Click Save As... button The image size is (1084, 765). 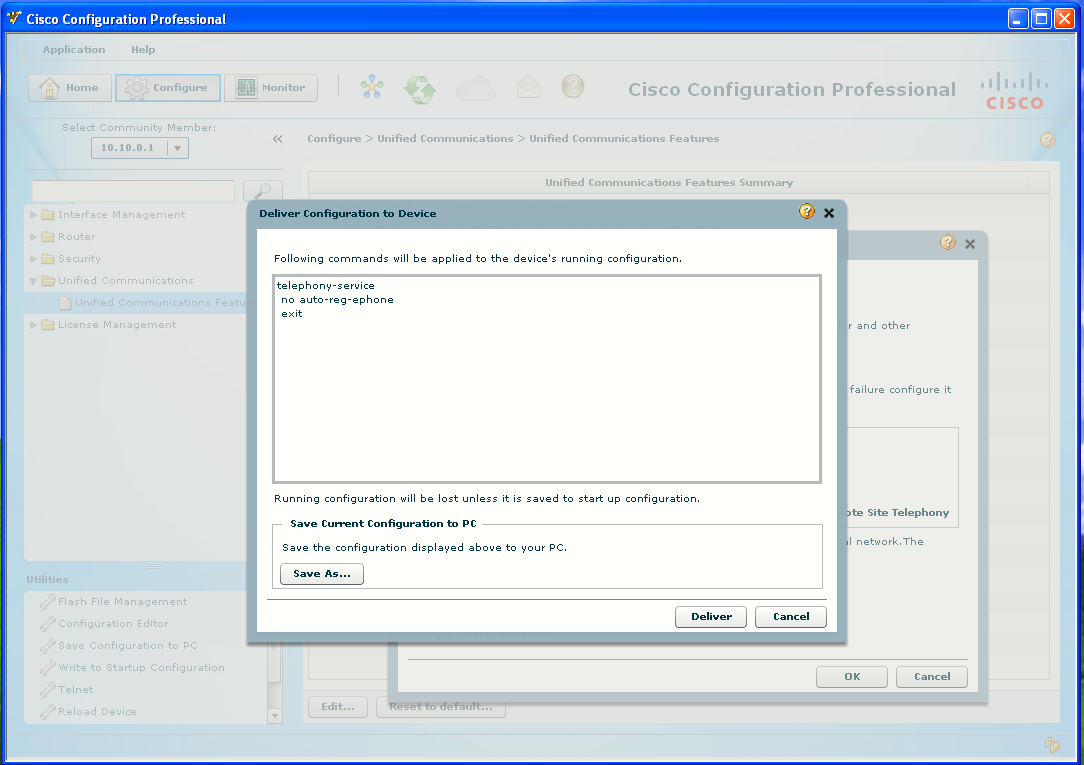point(321,574)
